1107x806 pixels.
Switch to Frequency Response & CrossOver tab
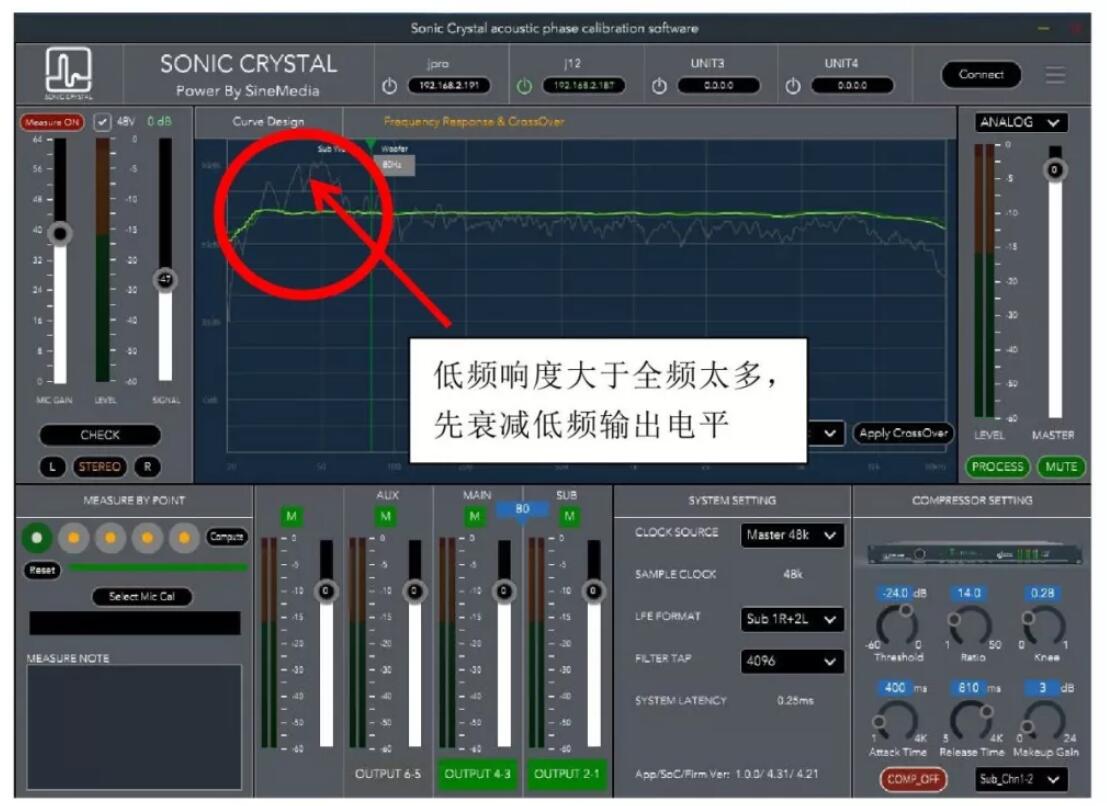[474, 121]
